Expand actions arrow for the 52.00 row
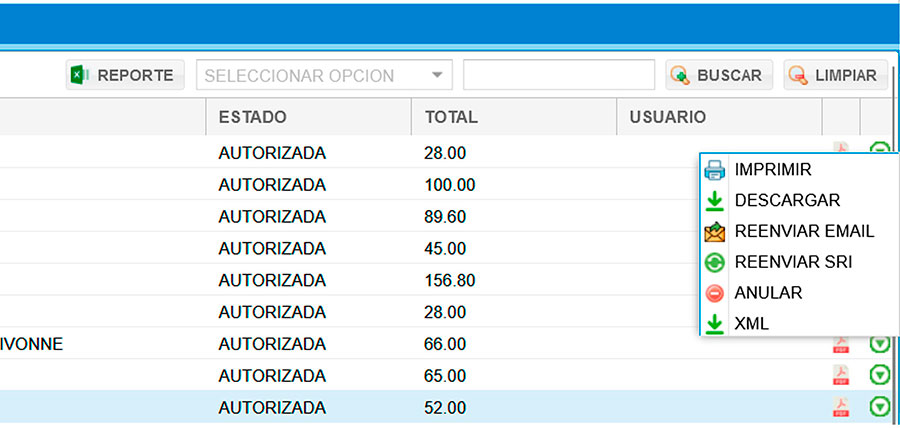 click(879, 407)
